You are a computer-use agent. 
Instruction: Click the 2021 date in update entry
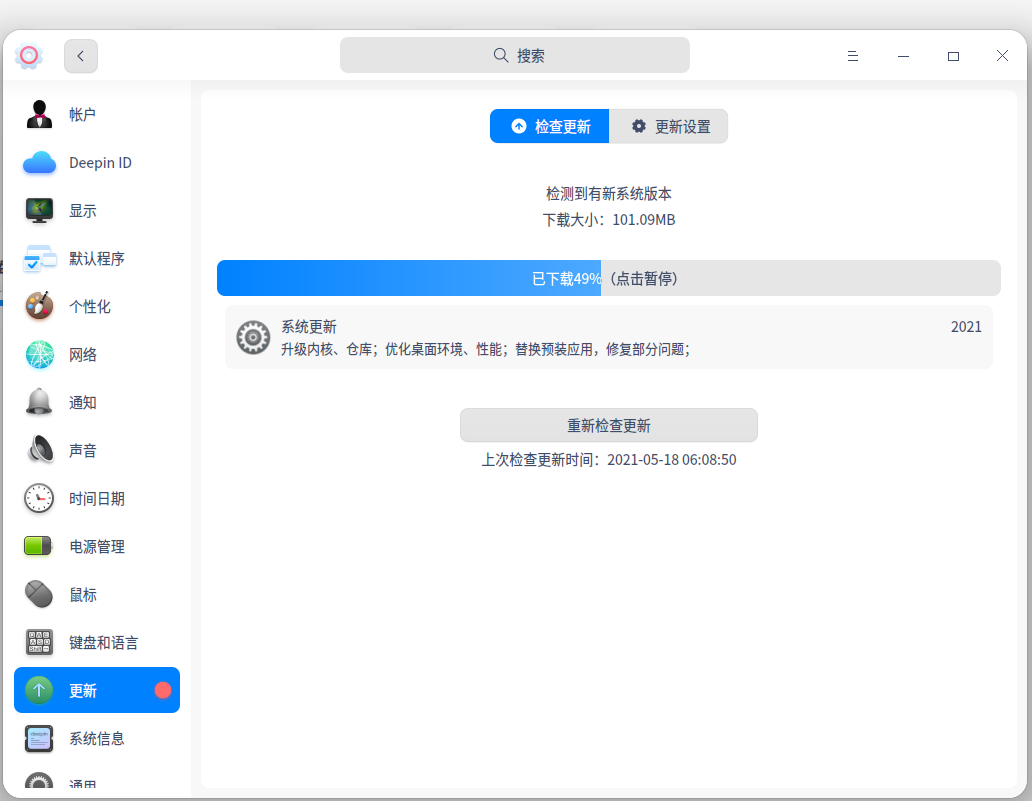tap(966, 326)
